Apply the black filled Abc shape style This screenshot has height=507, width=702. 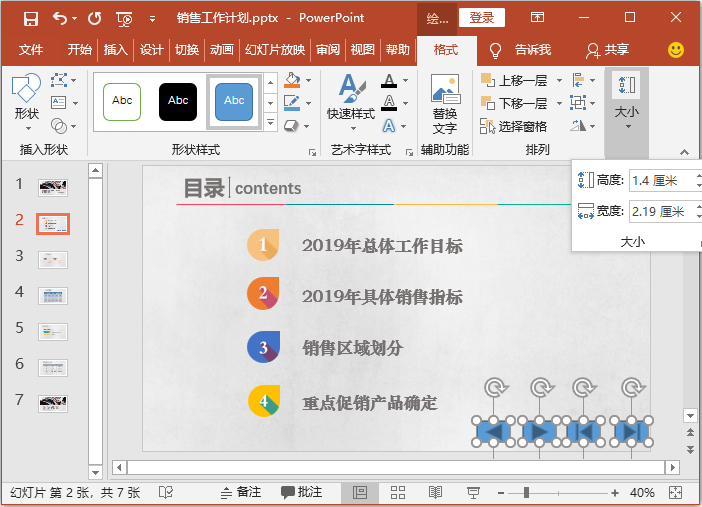tap(178, 102)
